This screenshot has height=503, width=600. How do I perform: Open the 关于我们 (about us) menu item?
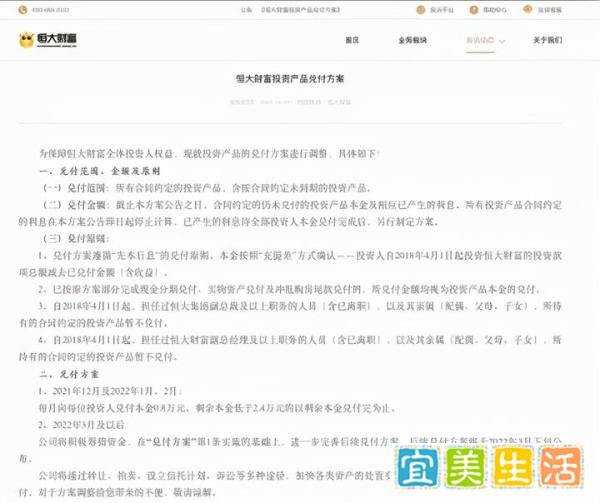pyautogui.click(x=548, y=40)
